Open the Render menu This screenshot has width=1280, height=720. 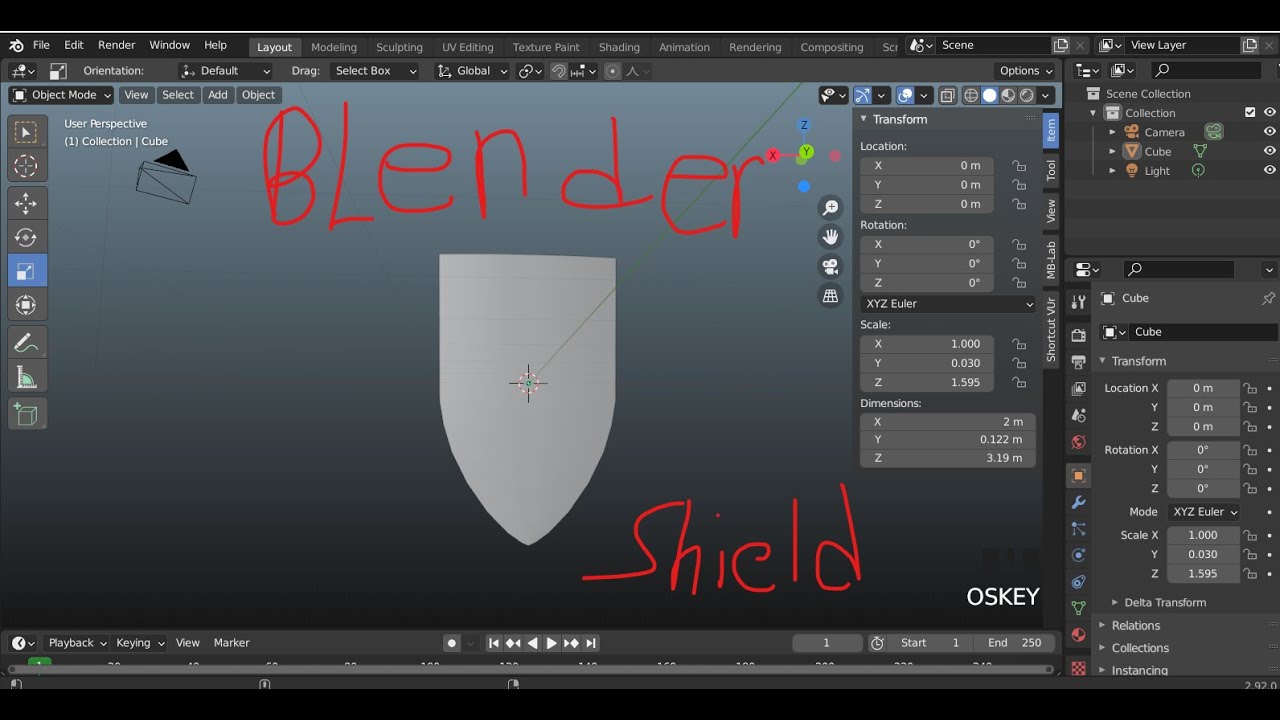(117, 45)
